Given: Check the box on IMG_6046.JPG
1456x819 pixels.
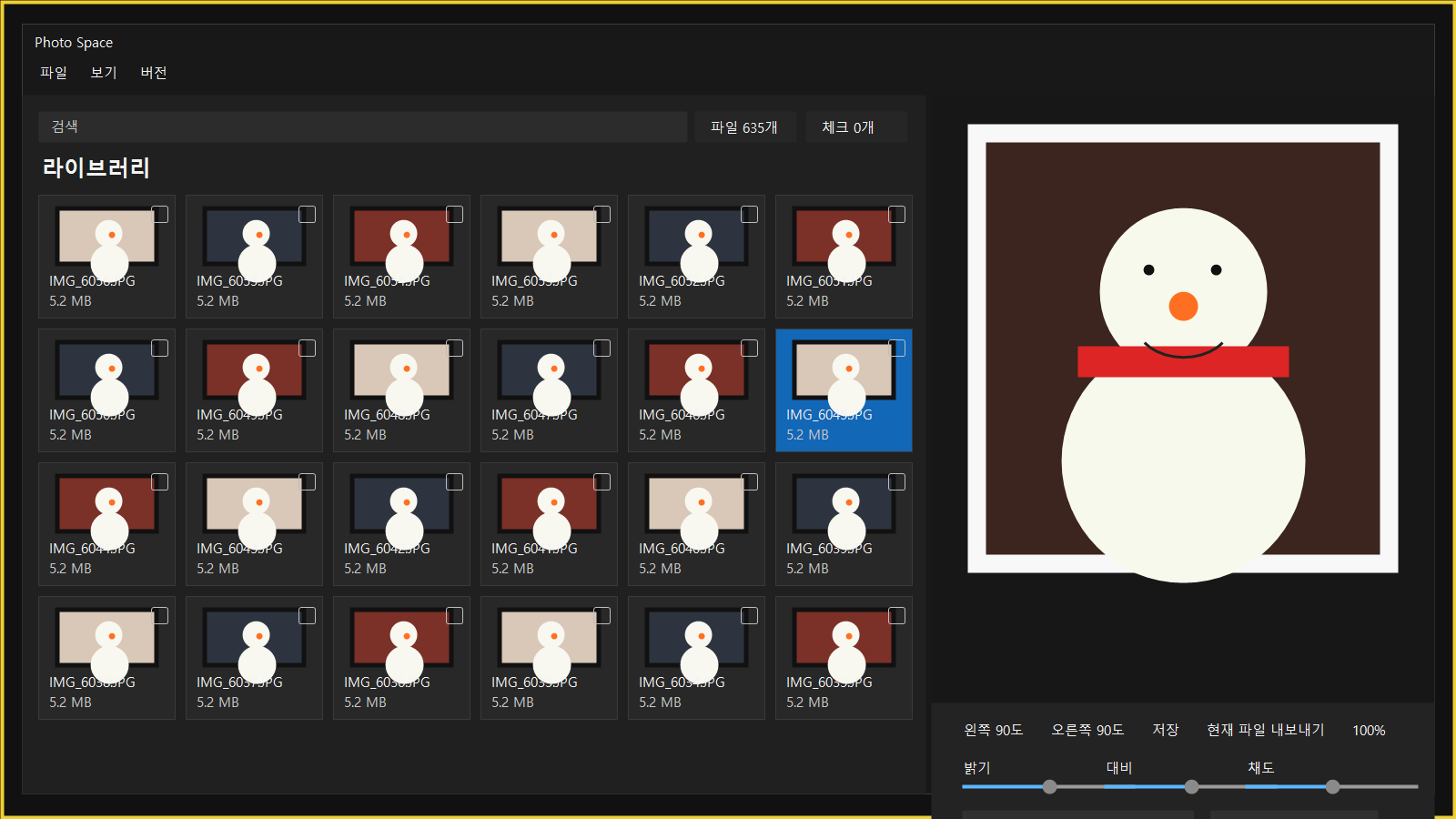Looking at the screenshot, I should (750, 349).
